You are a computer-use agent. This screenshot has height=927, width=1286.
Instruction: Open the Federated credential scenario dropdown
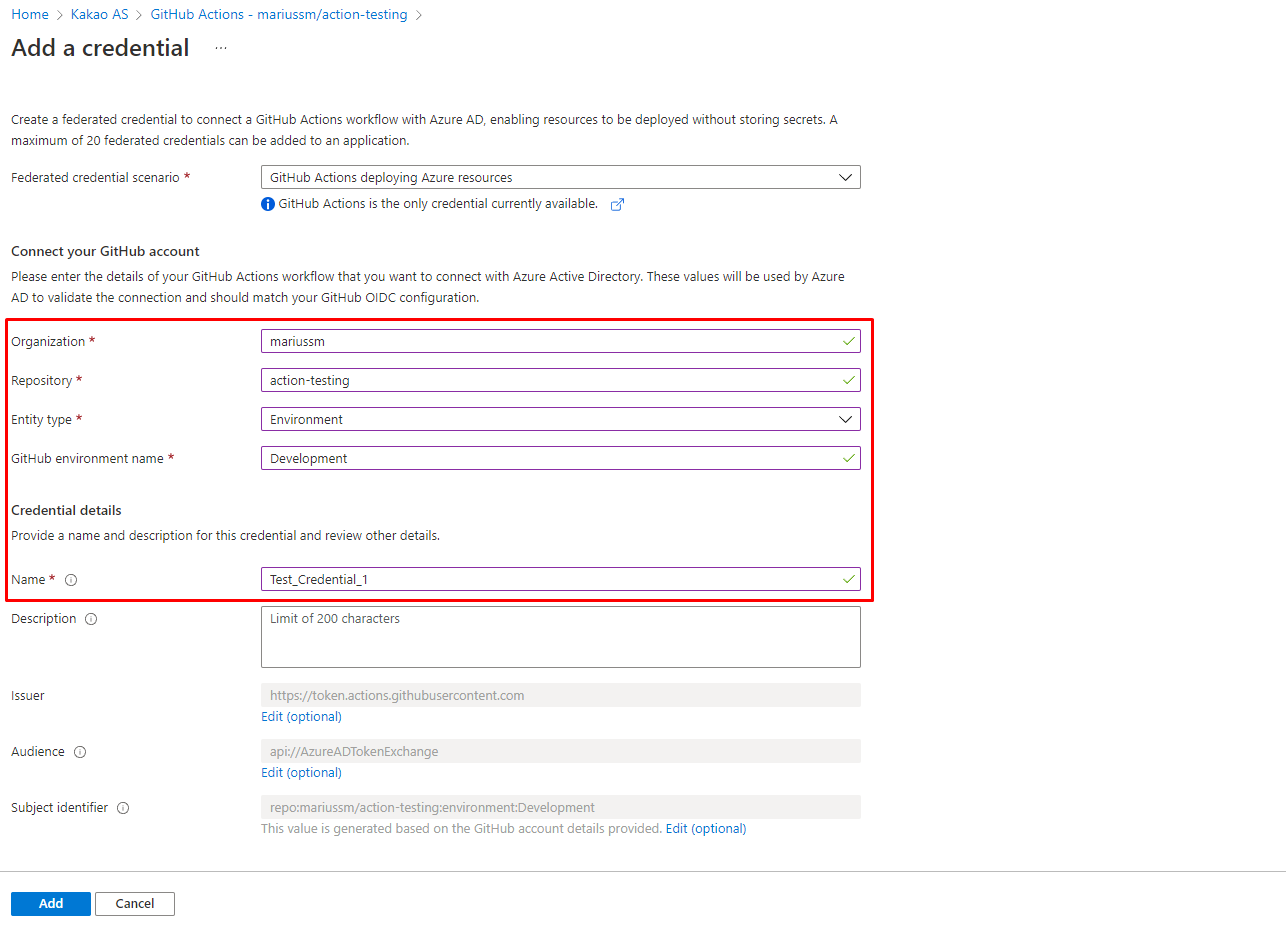[560, 177]
